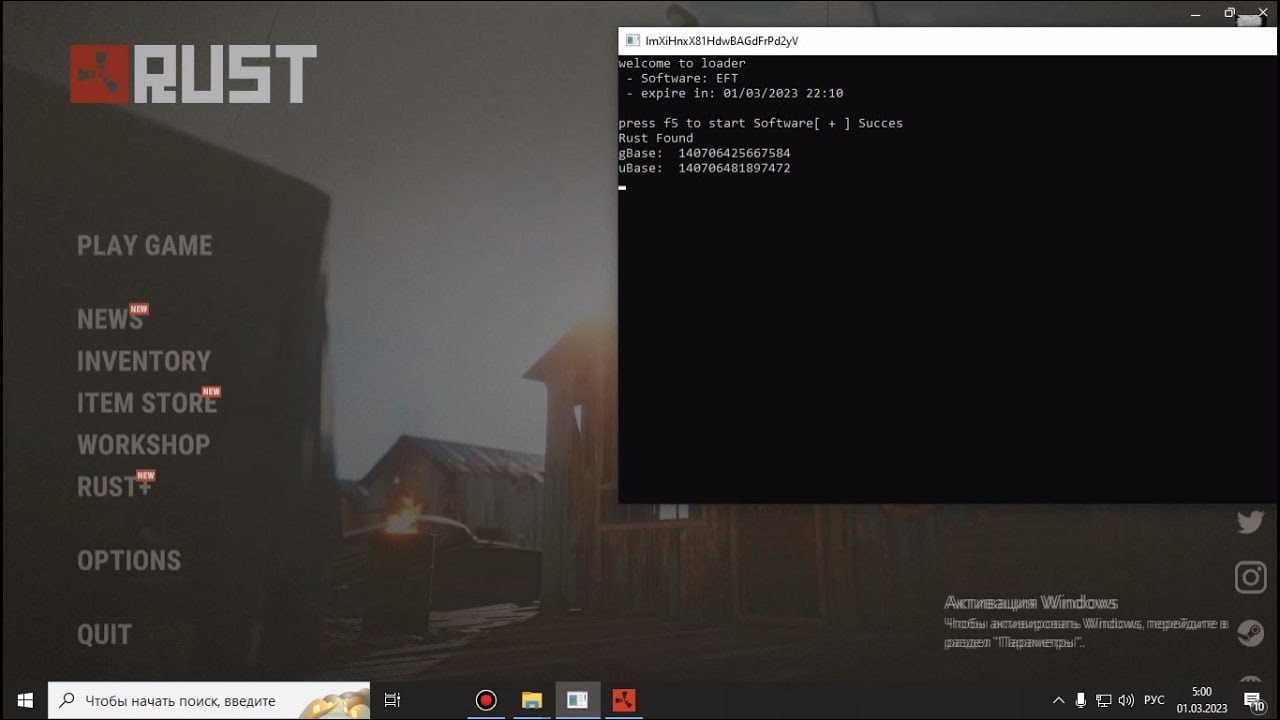Click QUIT to exit Rust

[104, 634]
